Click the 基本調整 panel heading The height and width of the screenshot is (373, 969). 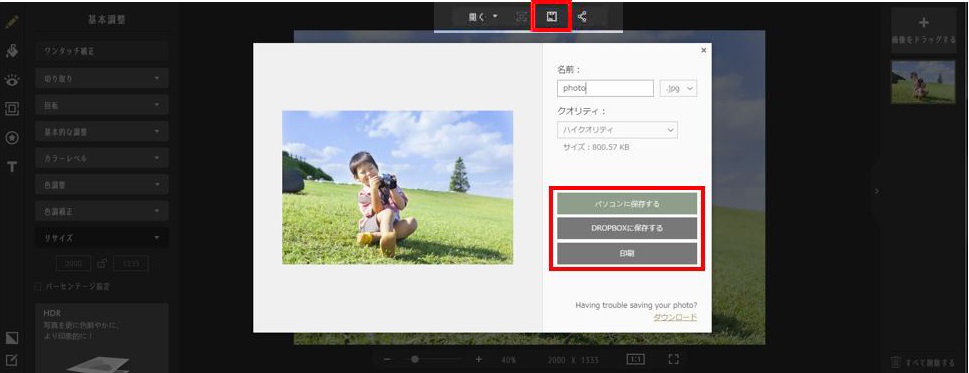pos(108,20)
